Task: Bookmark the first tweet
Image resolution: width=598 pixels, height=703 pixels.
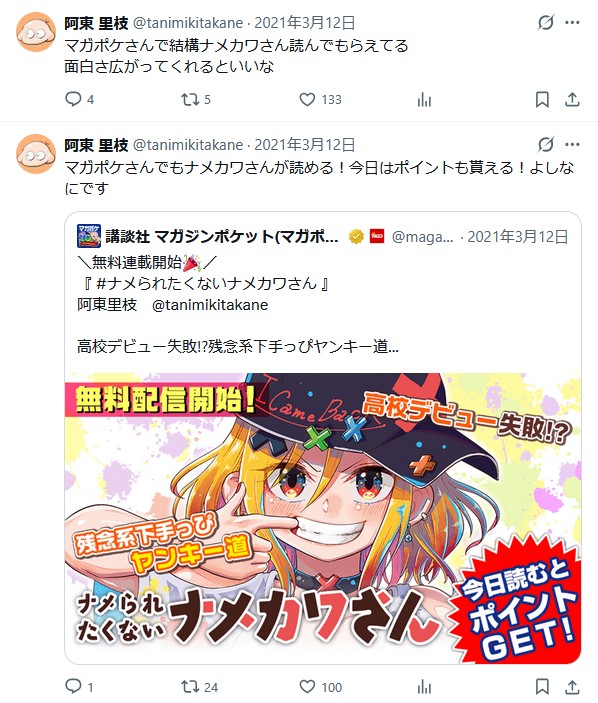Action: click(x=542, y=100)
